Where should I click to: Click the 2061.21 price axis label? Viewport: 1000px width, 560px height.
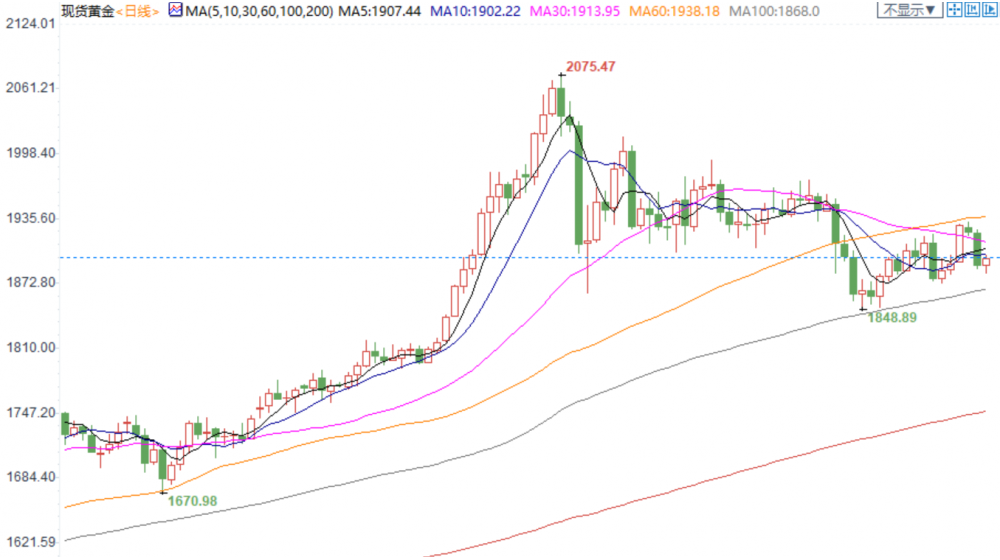tap(28, 88)
